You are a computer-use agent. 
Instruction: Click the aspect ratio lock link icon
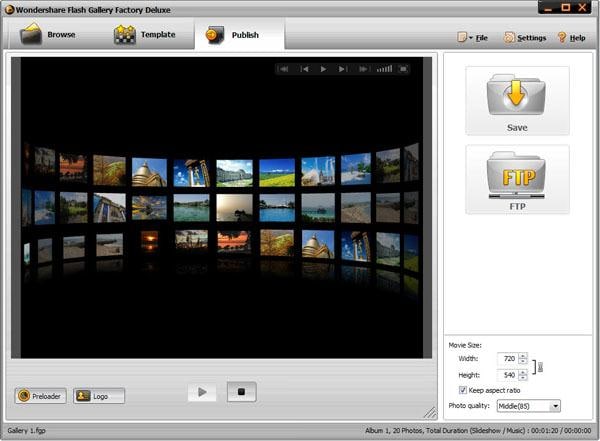pos(540,367)
